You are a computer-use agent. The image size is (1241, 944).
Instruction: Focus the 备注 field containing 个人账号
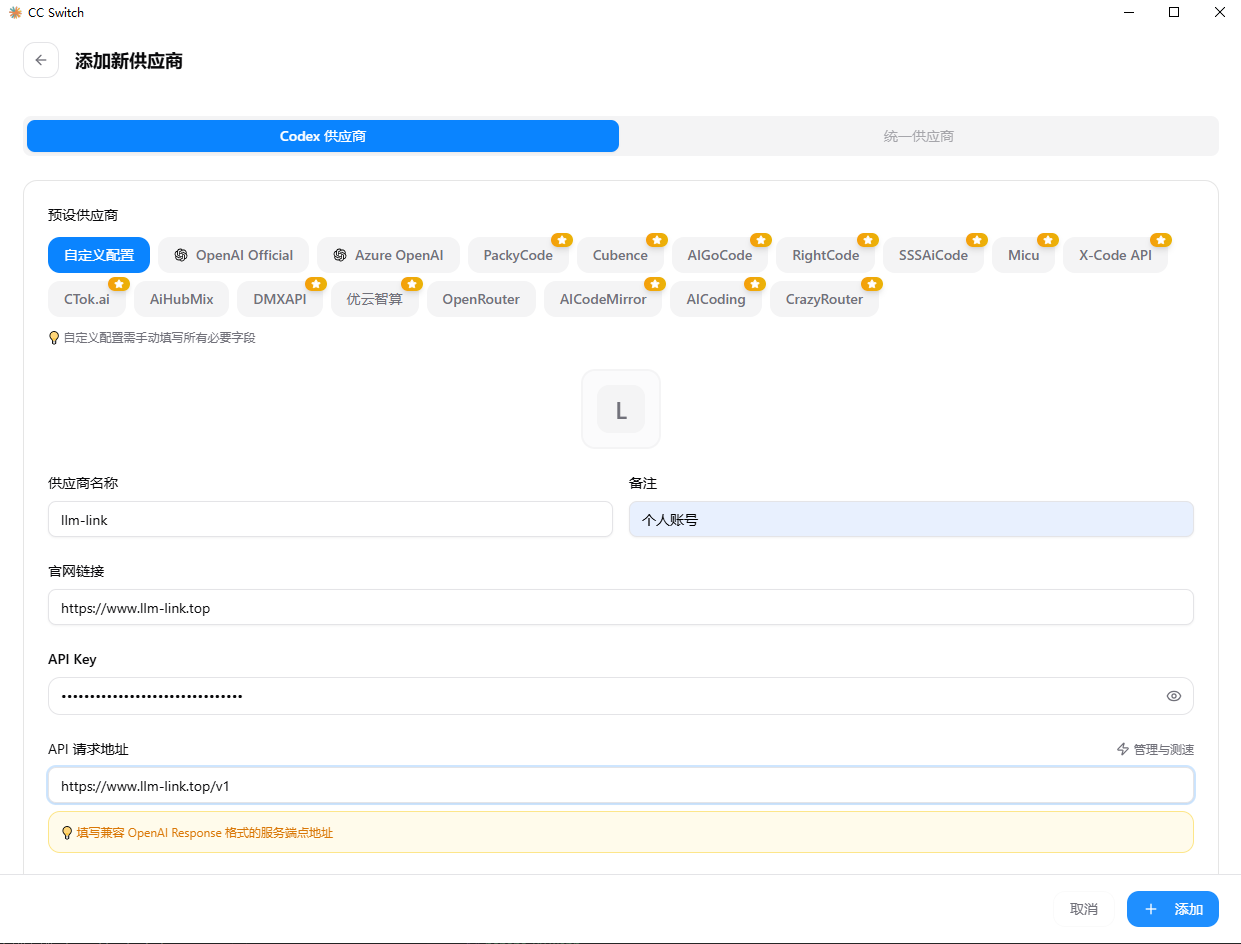[911, 519]
